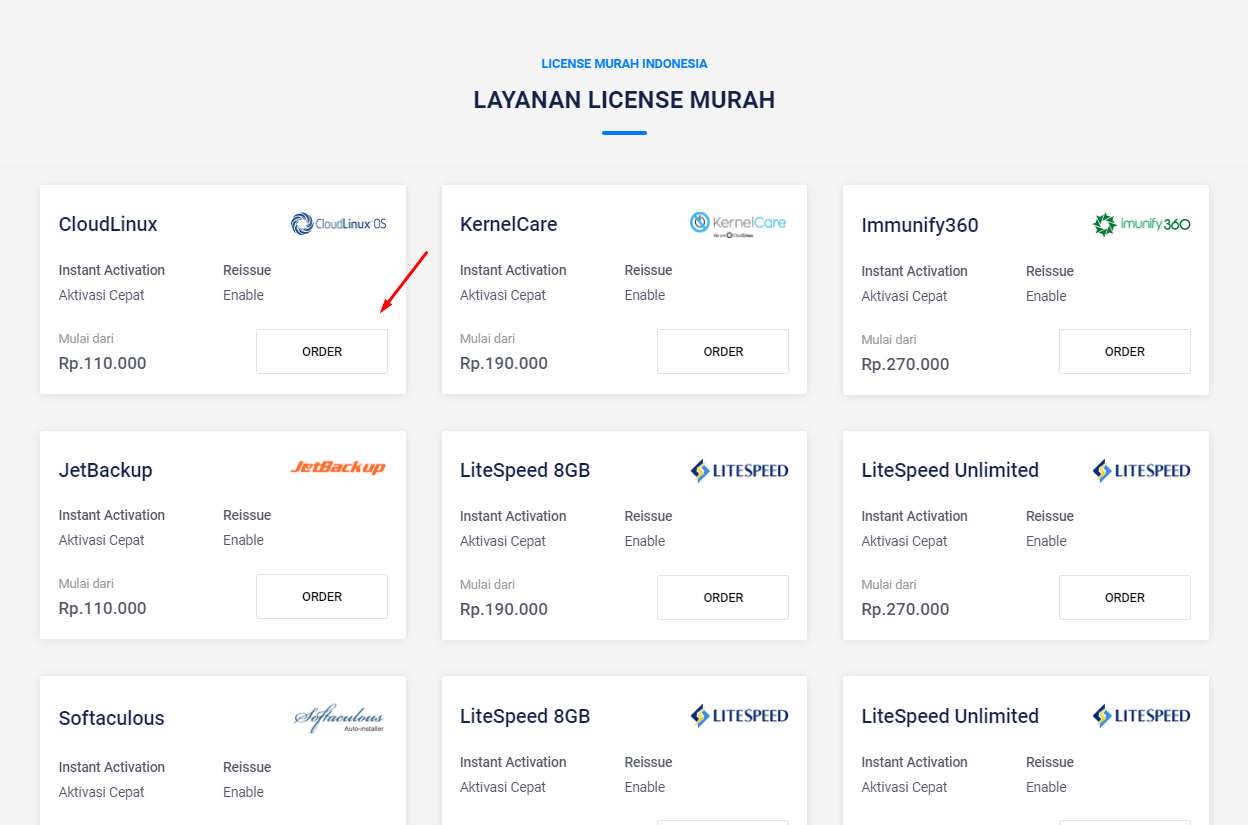Click the orange JetBackup logo
Viewport: 1248px width, 825px height.
[338, 468]
